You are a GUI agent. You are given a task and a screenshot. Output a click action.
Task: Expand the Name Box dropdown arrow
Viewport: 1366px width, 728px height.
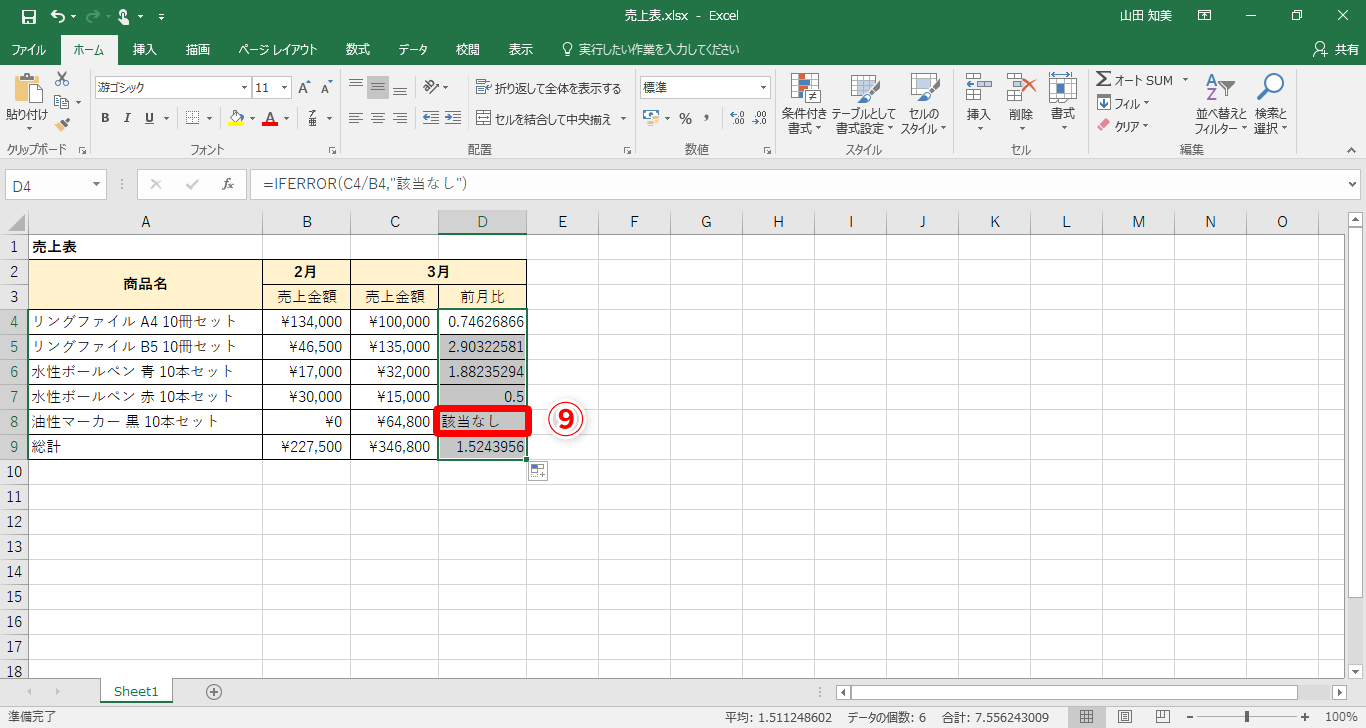tap(96, 184)
